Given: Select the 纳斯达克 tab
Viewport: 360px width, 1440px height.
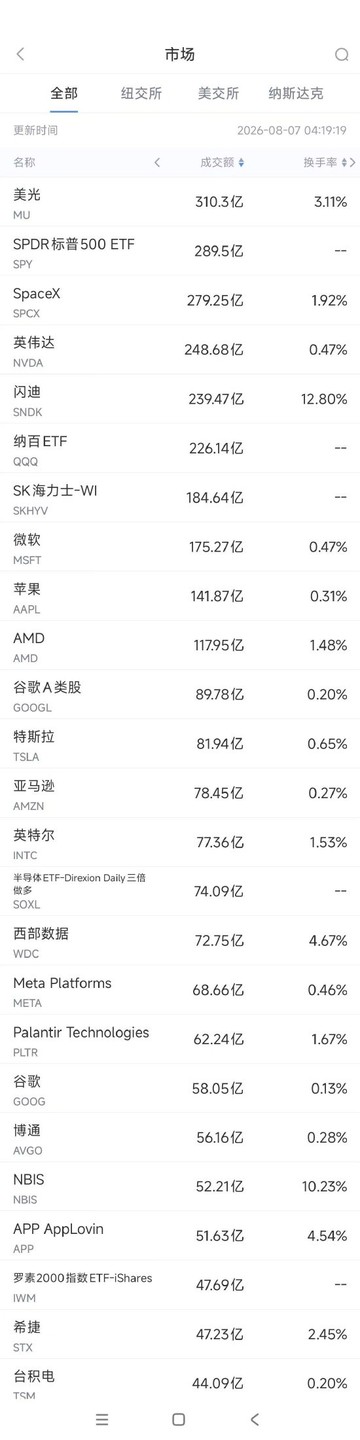Looking at the screenshot, I should pyautogui.click(x=296, y=94).
